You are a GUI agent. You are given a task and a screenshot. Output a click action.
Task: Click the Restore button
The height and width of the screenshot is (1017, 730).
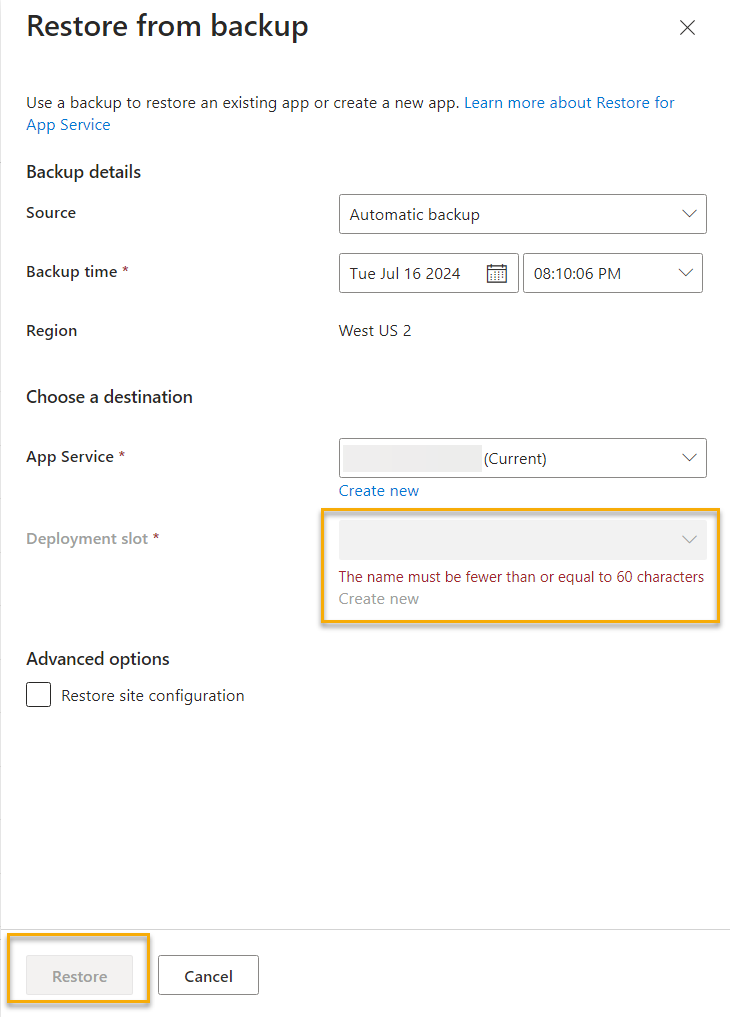(x=80, y=975)
